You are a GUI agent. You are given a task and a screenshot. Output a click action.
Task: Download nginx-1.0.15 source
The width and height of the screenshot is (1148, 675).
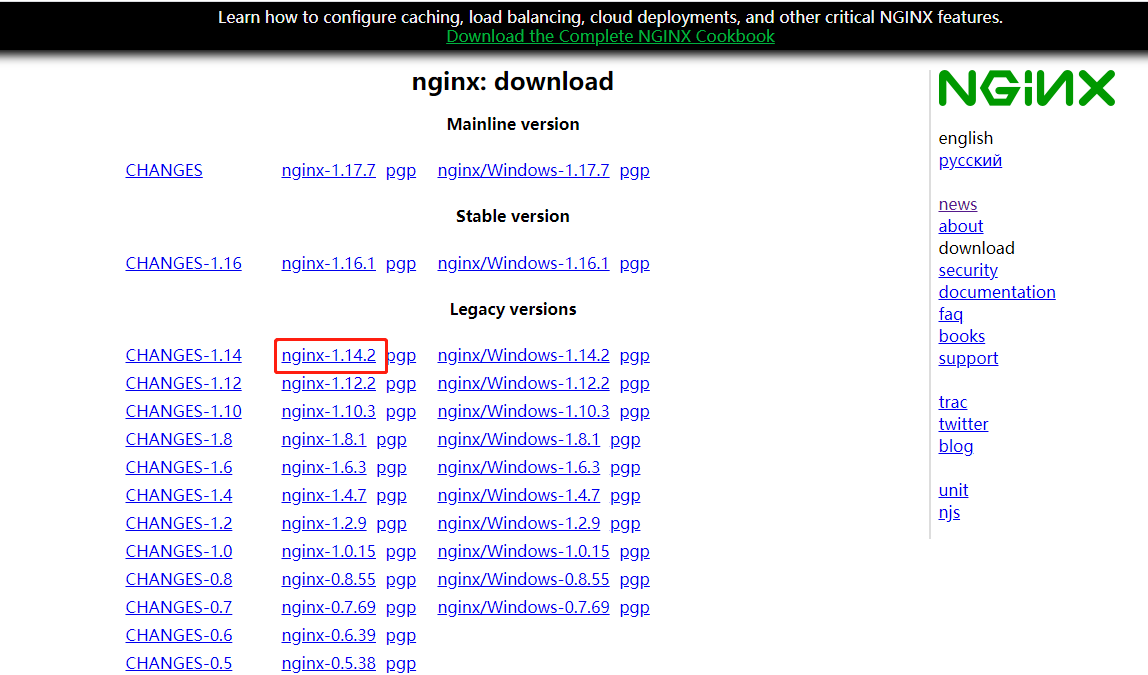coord(328,551)
